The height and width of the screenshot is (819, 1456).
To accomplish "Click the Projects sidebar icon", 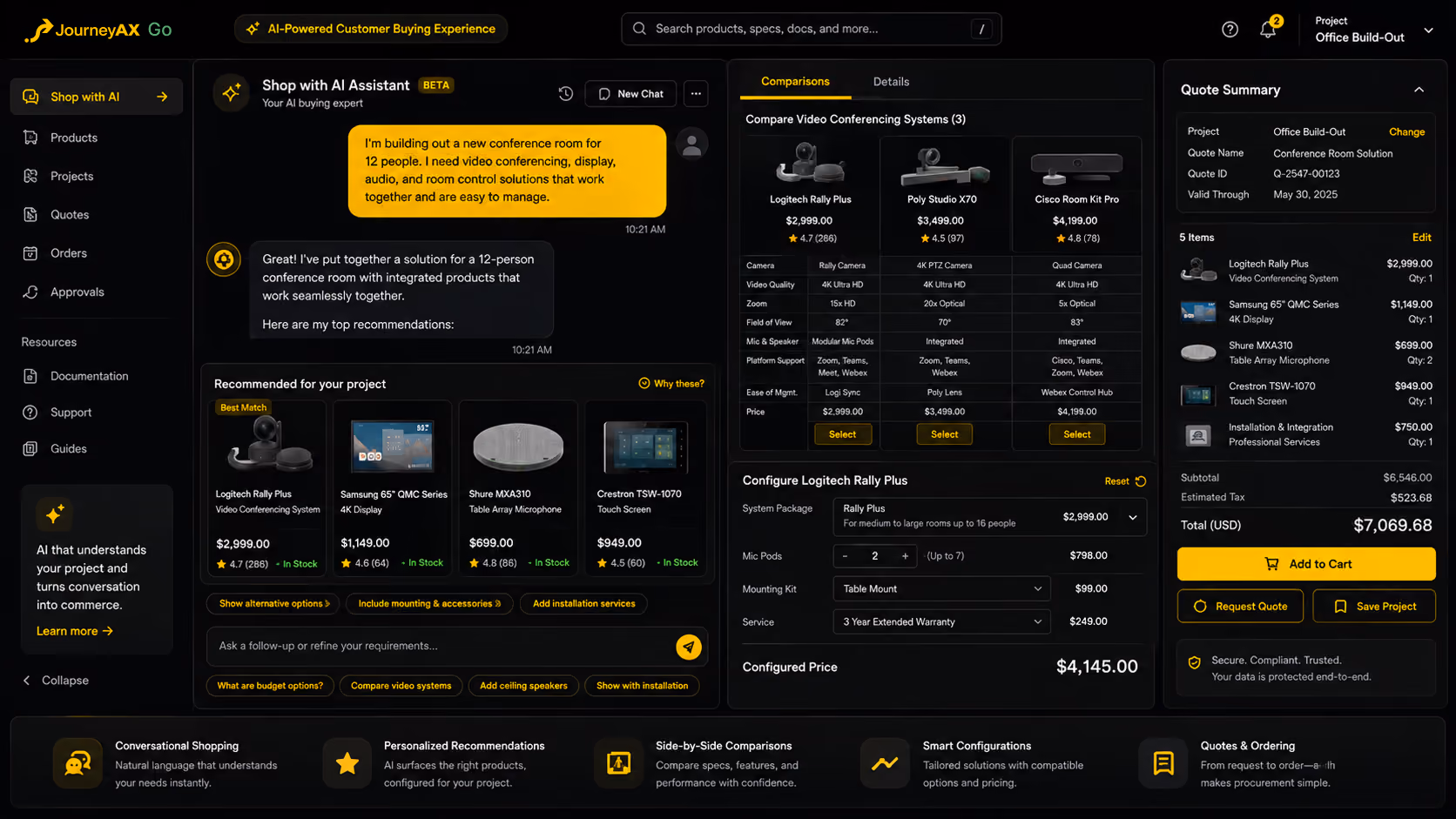I will tap(30, 176).
